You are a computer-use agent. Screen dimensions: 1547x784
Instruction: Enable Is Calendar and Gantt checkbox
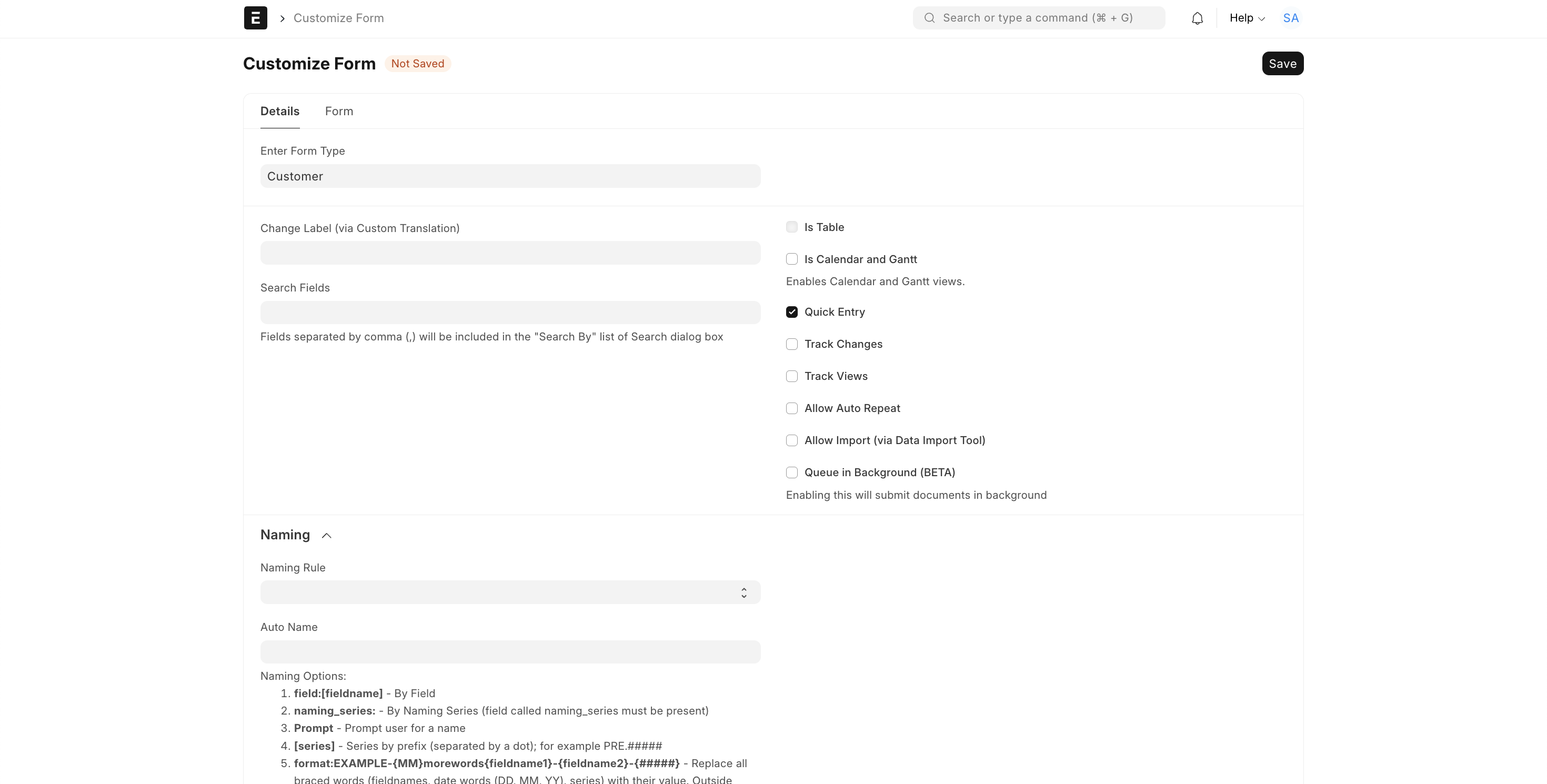[x=791, y=259]
